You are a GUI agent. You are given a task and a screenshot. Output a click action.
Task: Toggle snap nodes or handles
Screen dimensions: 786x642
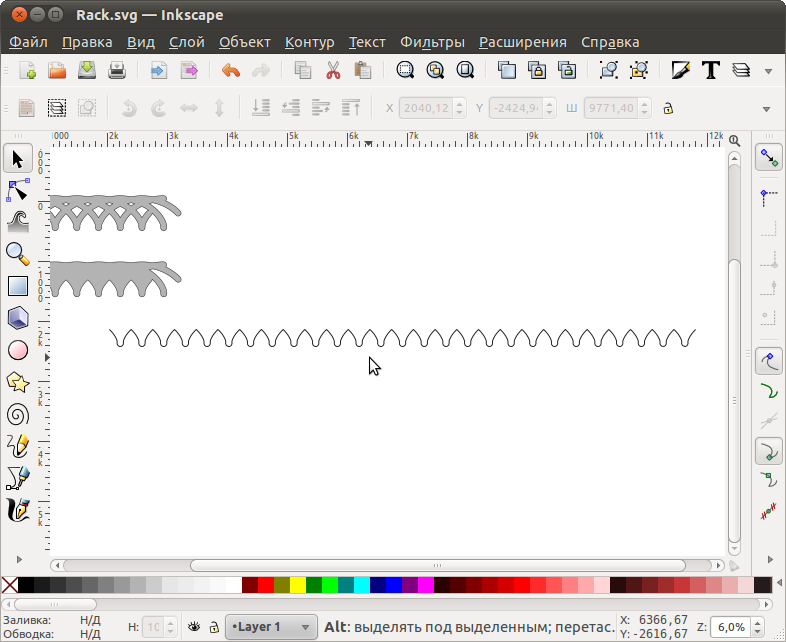click(x=769, y=361)
